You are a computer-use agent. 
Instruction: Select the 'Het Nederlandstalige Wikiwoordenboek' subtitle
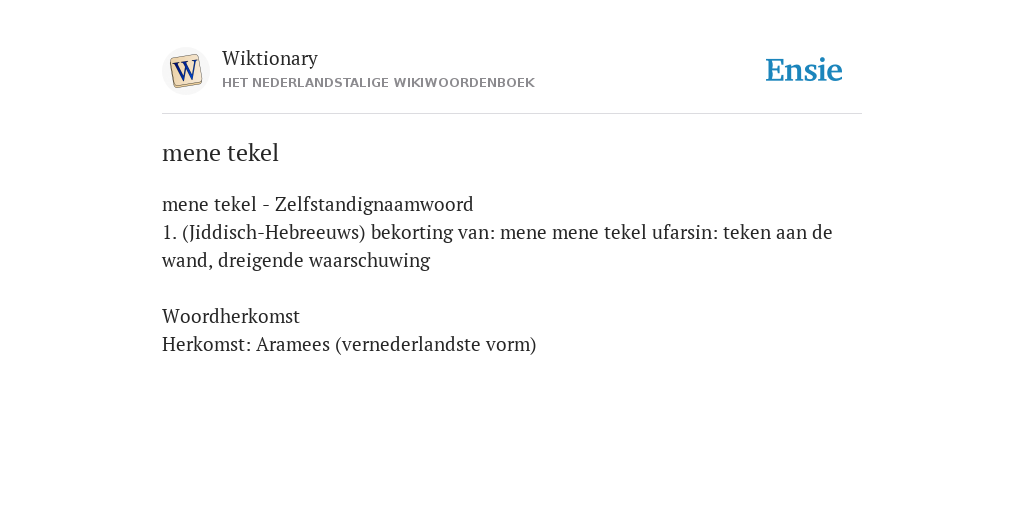coord(378,83)
